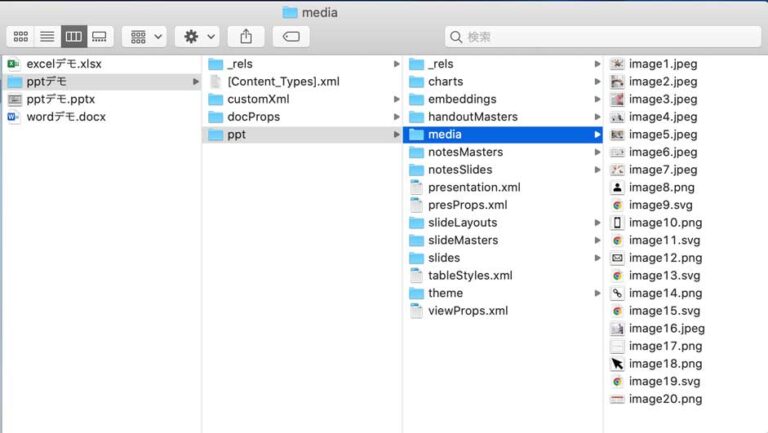Viewport: 768px width, 433px height.
Task: Select the wordデモ.docx file
Action: pos(66,117)
